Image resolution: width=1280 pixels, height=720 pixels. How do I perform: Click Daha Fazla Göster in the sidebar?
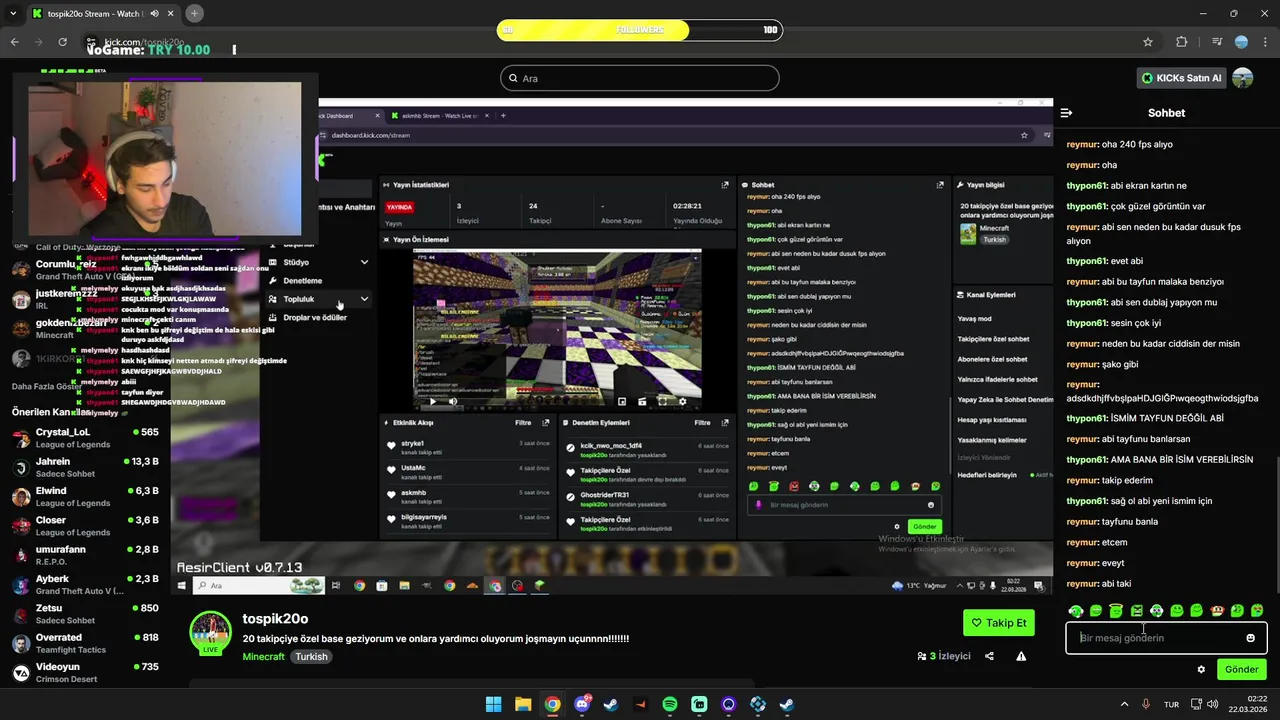47,386
